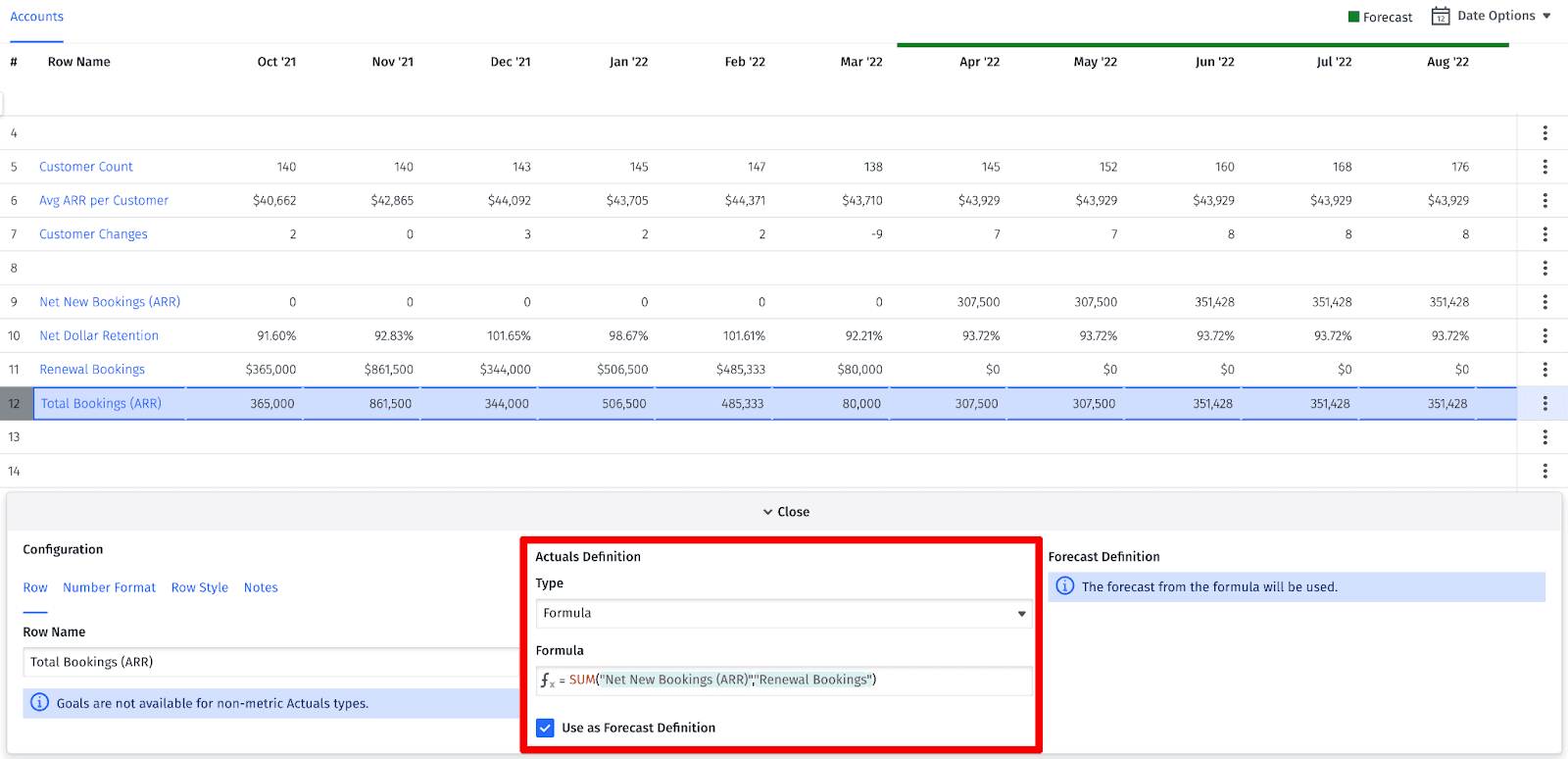Open the Net New Bookings (ARR) link

point(110,302)
